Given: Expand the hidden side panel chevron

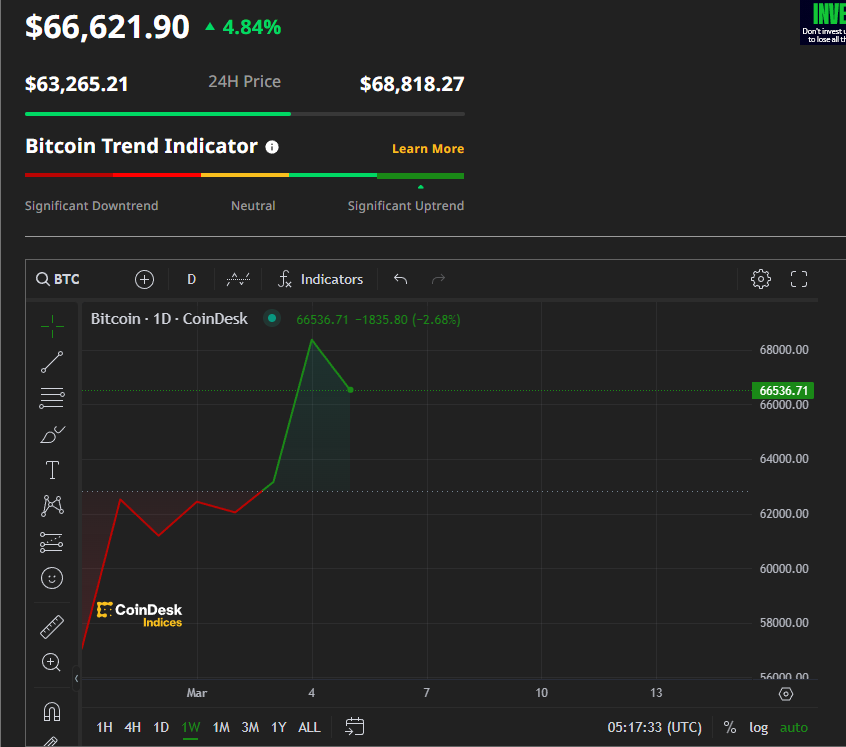Looking at the screenshot, I should [x=76, y=678].
